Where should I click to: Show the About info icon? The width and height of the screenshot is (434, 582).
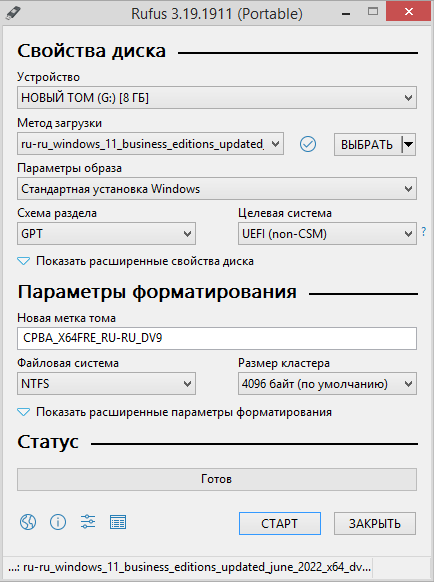pos(58,522)
